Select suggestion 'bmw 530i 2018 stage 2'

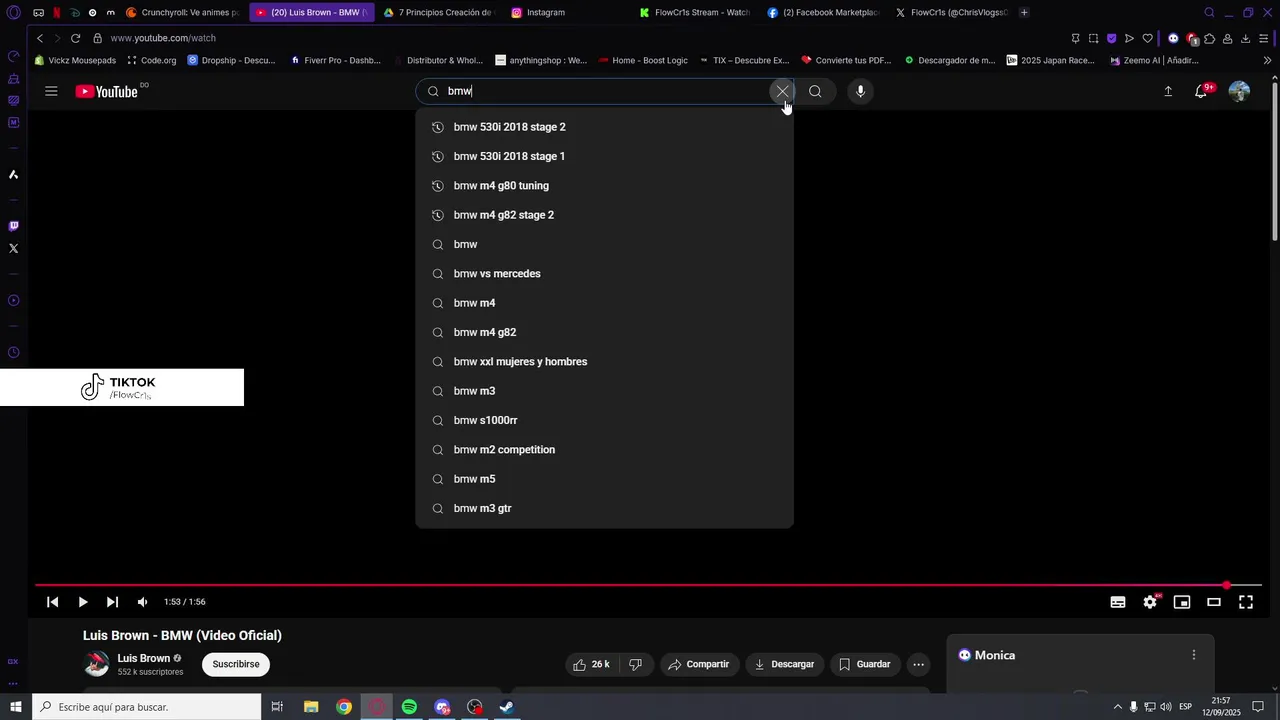(604, 127)
